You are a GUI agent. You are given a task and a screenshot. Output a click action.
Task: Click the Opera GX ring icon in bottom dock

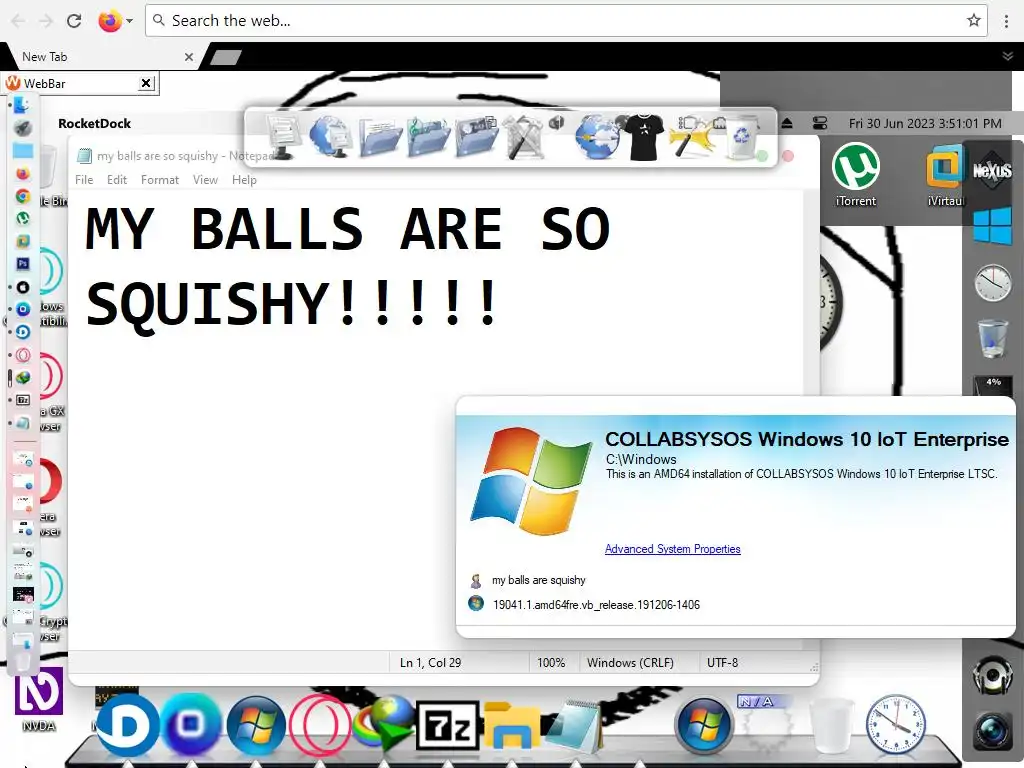click(x=320, y=726)
